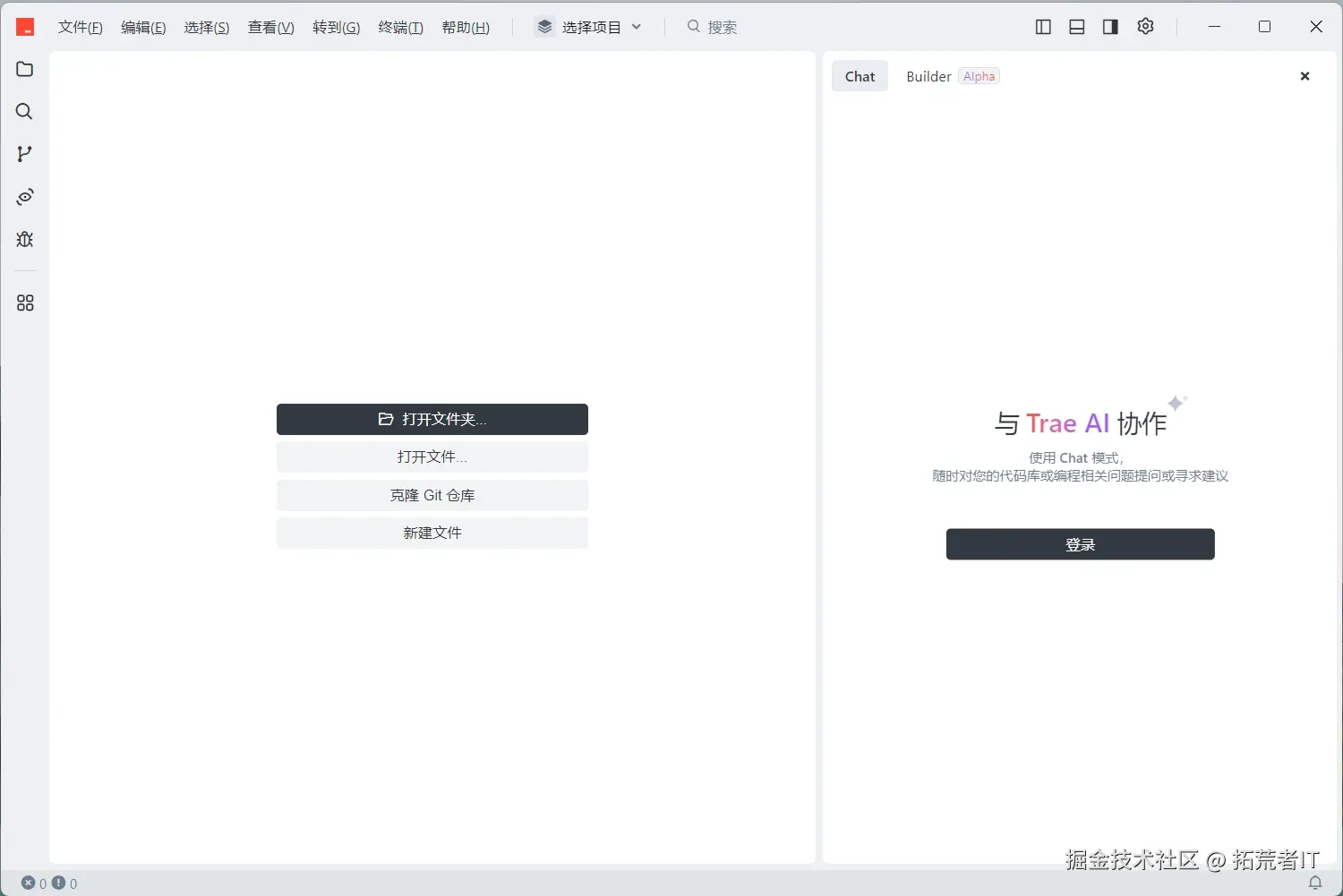Minimize the Trae window
The image size is (1343, 896).
(1214, 27)
